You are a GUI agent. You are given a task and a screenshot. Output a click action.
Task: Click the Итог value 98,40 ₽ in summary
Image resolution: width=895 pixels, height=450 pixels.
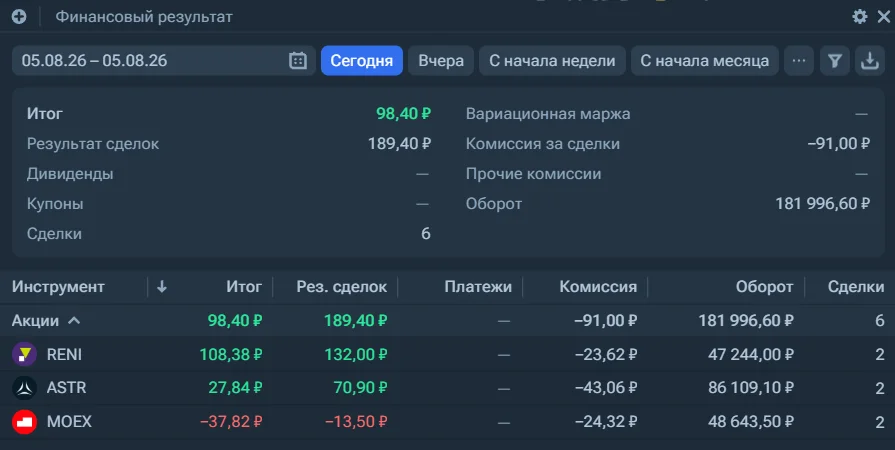coord(403,114)
